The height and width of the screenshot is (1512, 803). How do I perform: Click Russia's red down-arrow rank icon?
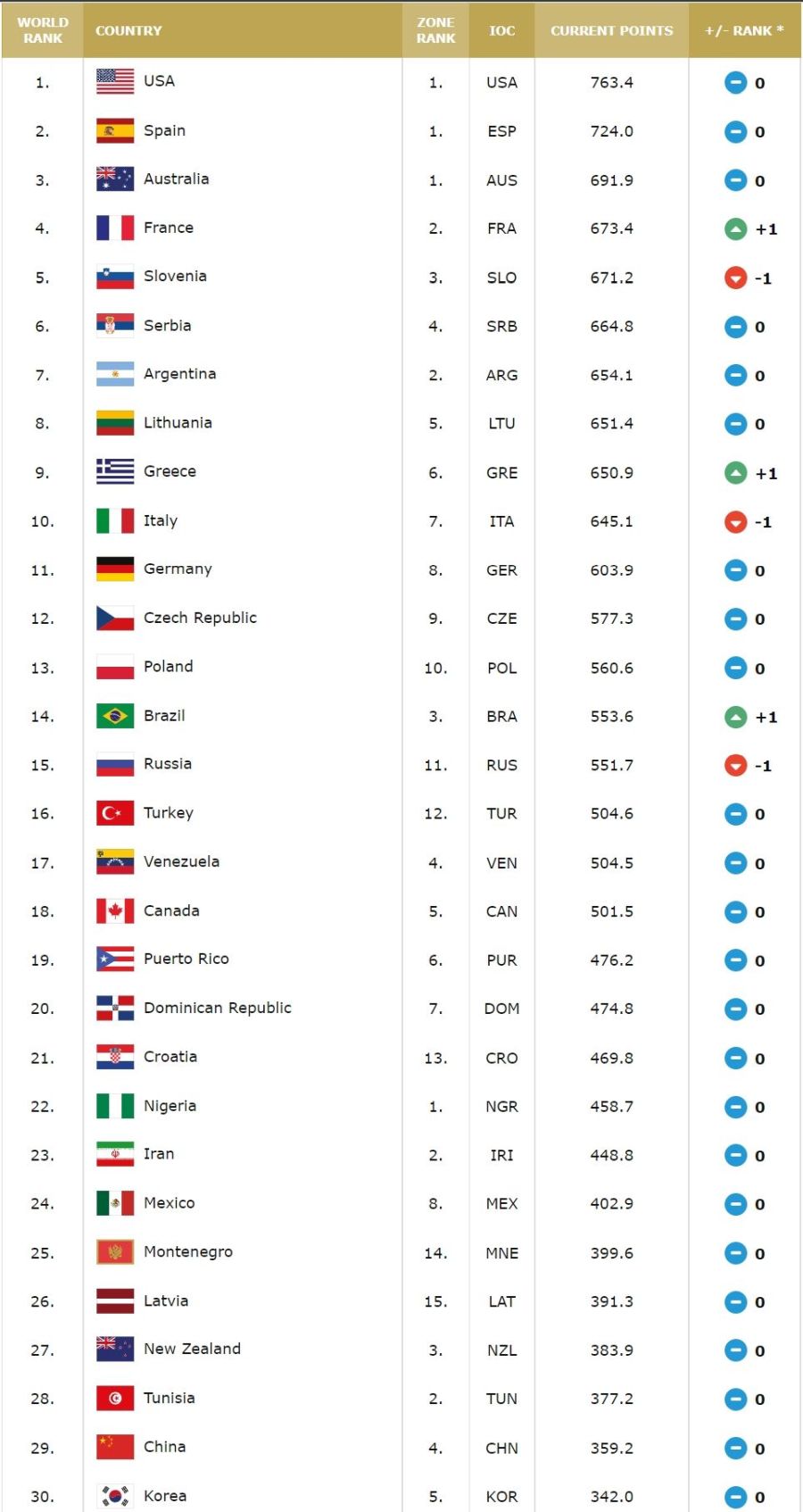pyautogui.click(x=735, y=766)
